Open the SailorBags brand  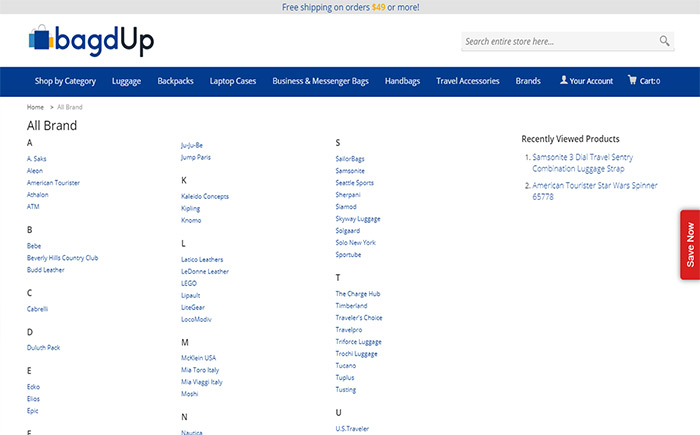pos(350,159)
